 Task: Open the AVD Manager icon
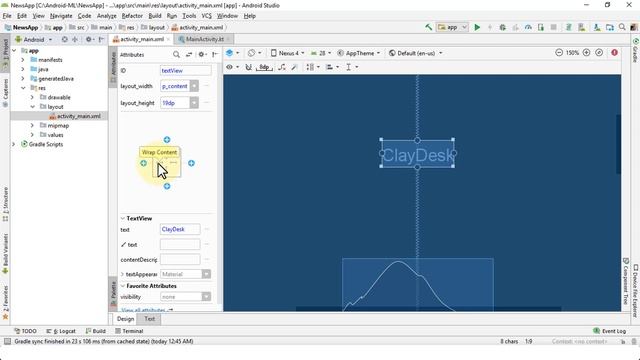tap(582, 27)
